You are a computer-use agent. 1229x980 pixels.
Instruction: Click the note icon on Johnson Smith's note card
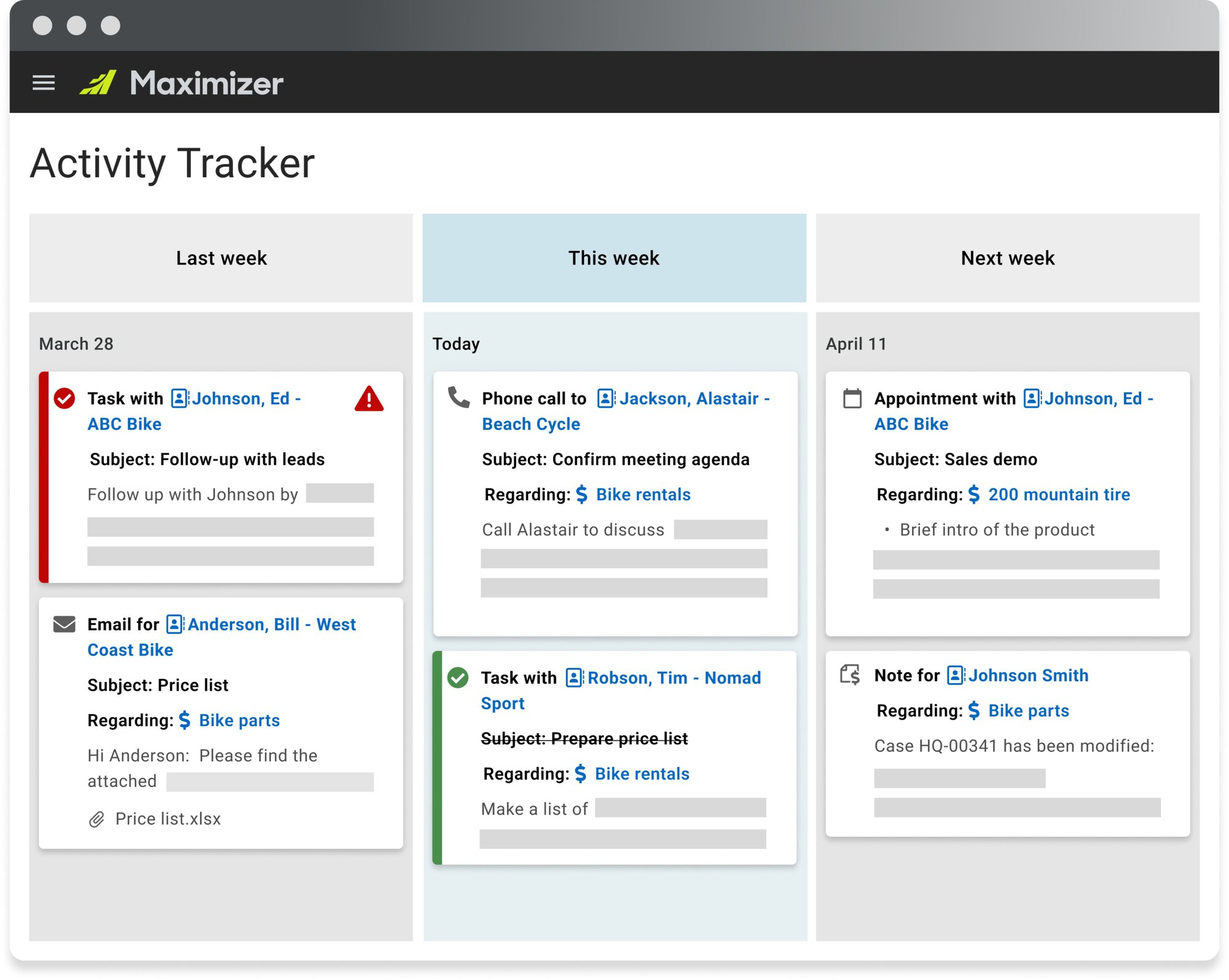pyautogui.click(x=850, y=675)
